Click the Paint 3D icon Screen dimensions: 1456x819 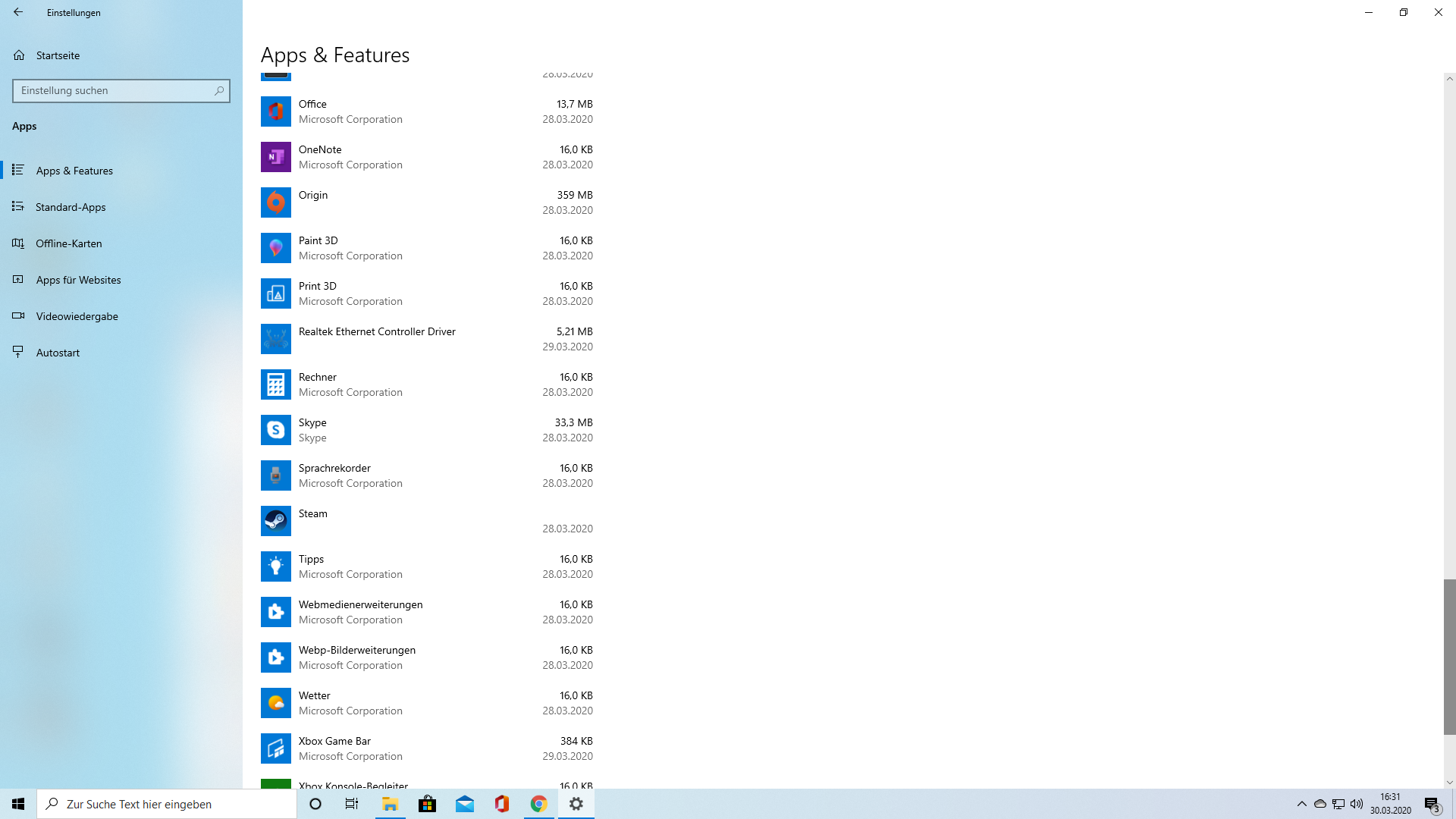(275, 248)
